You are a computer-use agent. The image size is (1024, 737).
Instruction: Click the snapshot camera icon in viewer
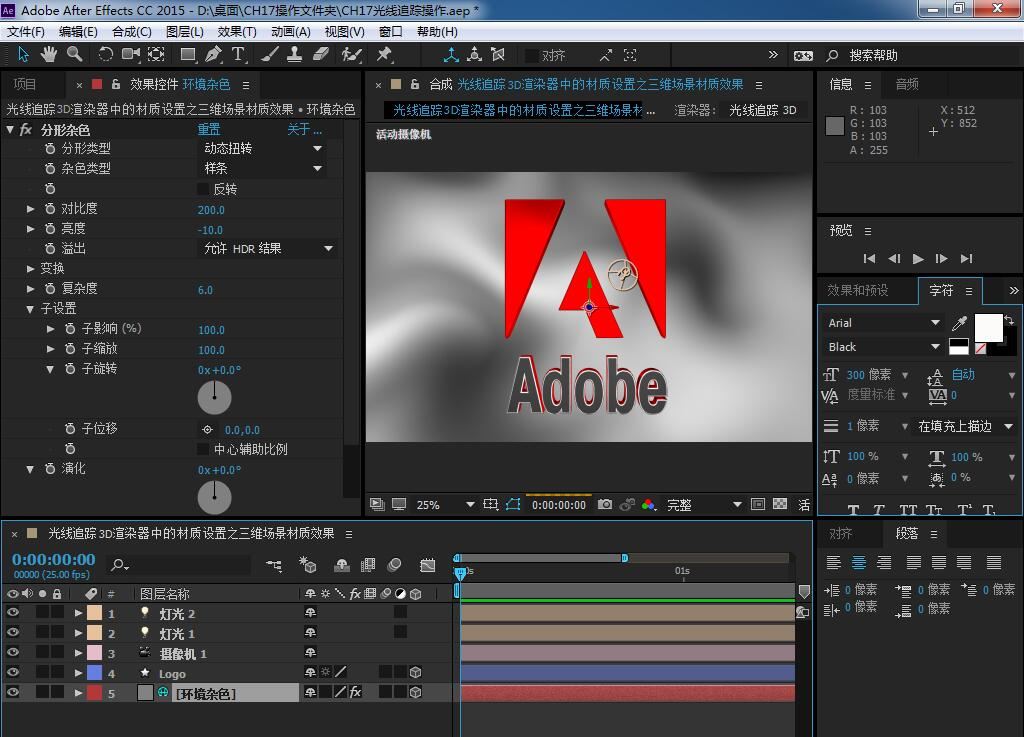605,504
